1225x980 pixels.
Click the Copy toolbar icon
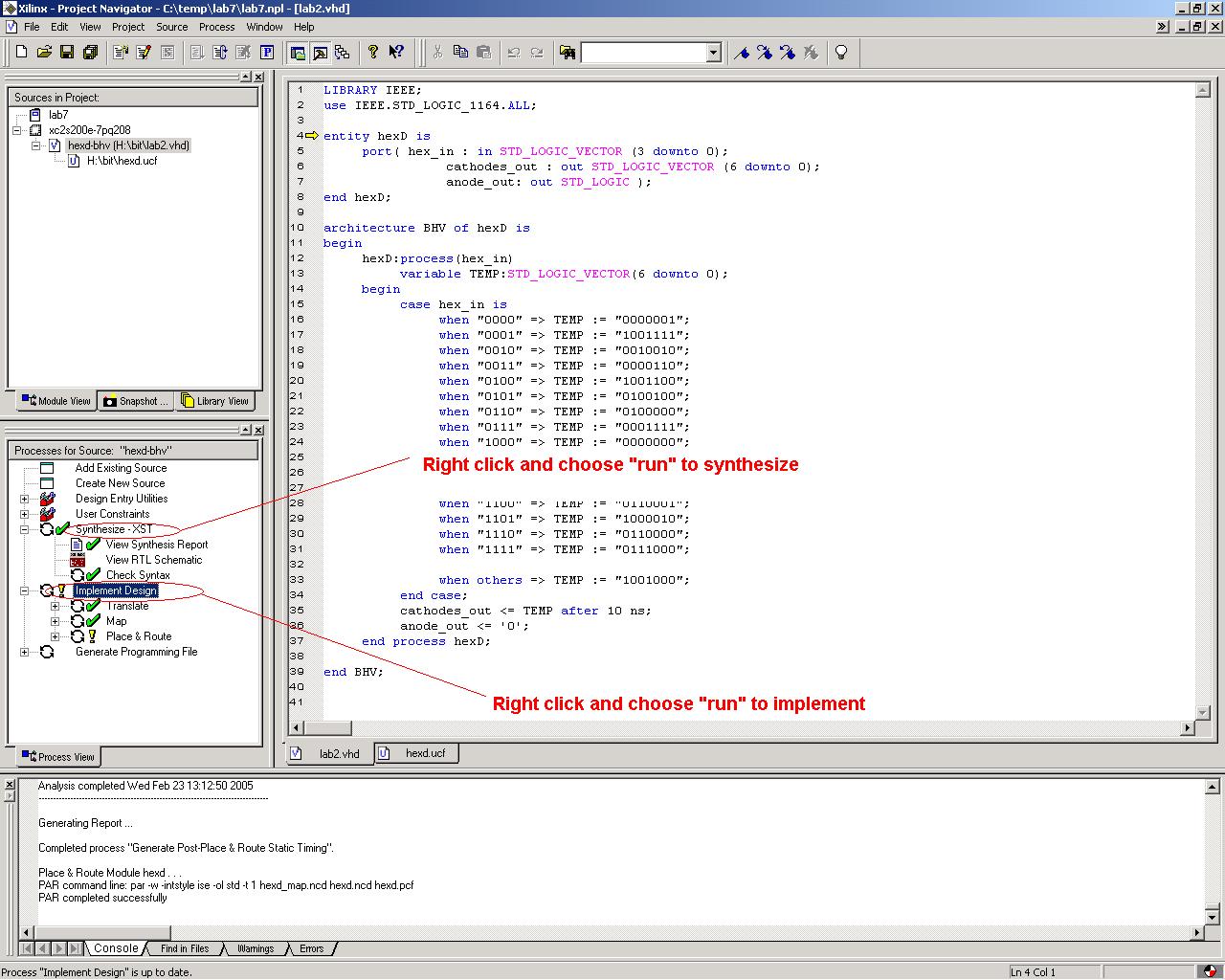pyautogui.click(x=460, y=53)
